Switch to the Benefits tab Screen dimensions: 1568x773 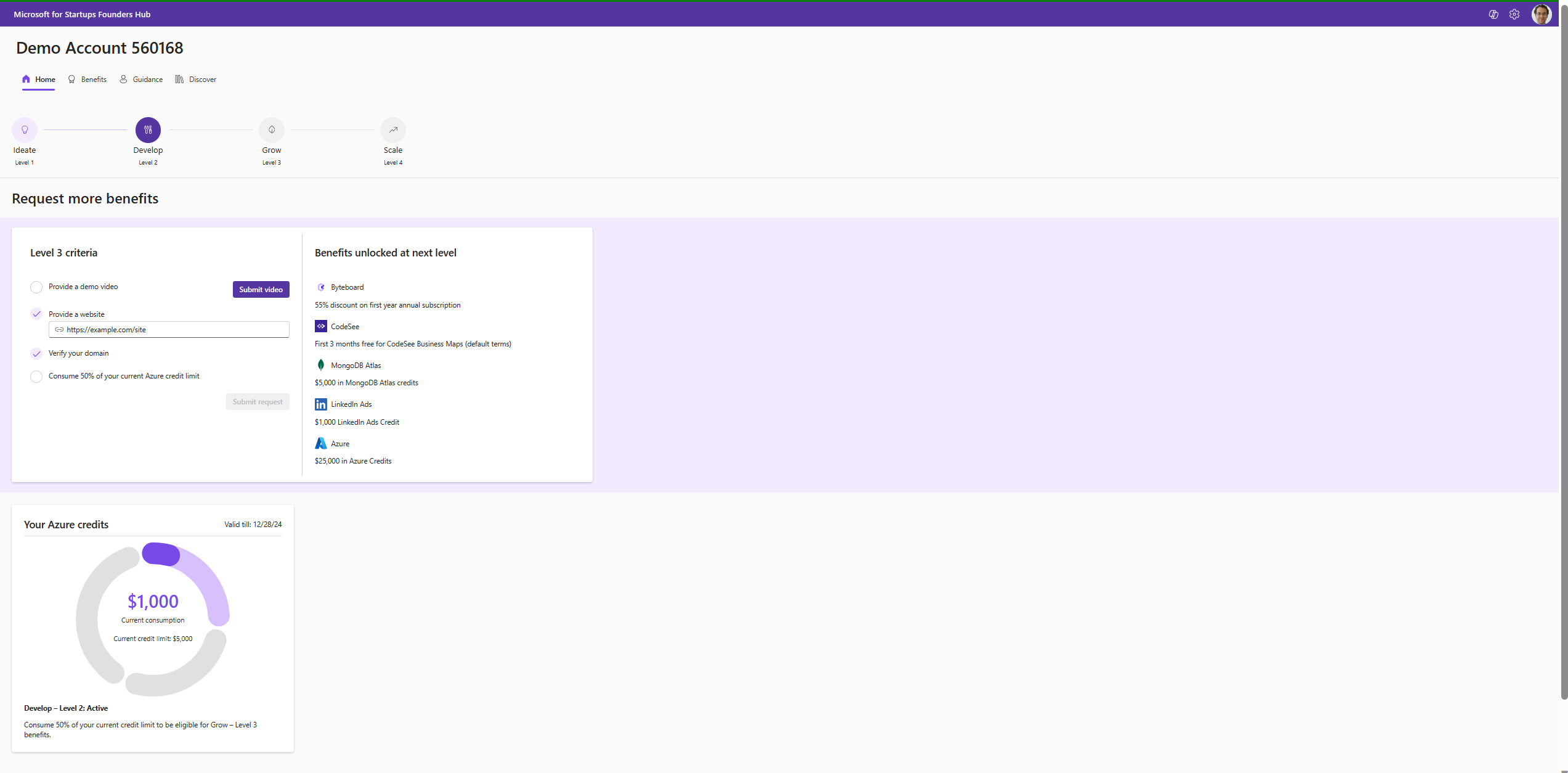tap(87, 80)
